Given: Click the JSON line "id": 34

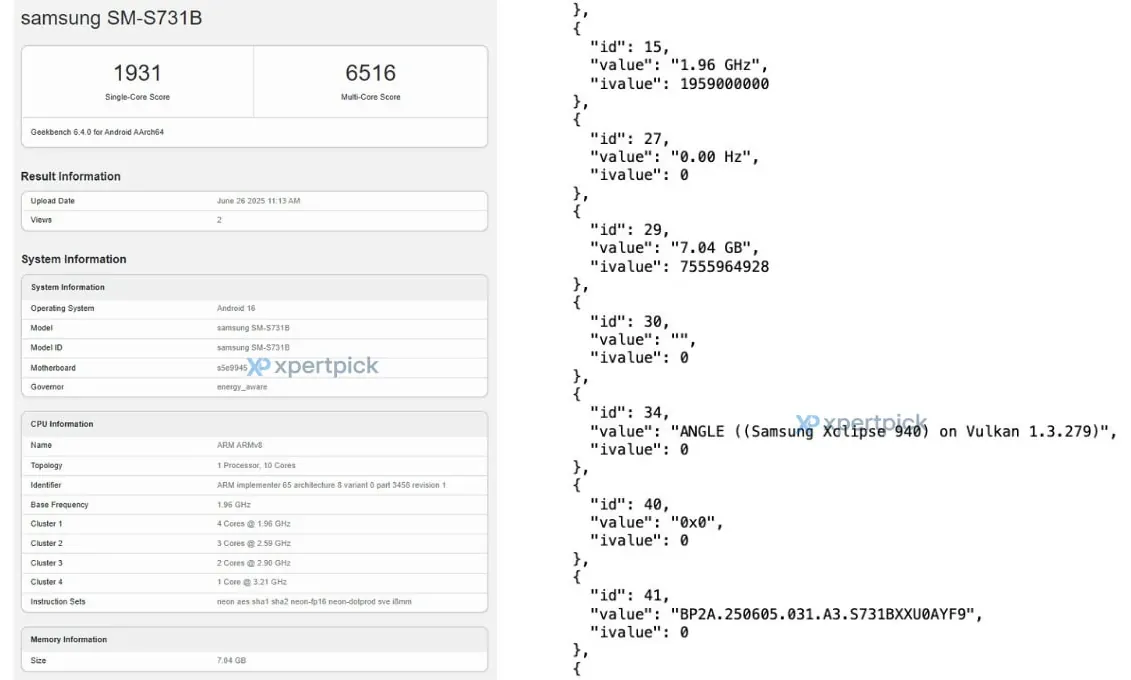Looking at the screenshot, I should click(630, 412).
